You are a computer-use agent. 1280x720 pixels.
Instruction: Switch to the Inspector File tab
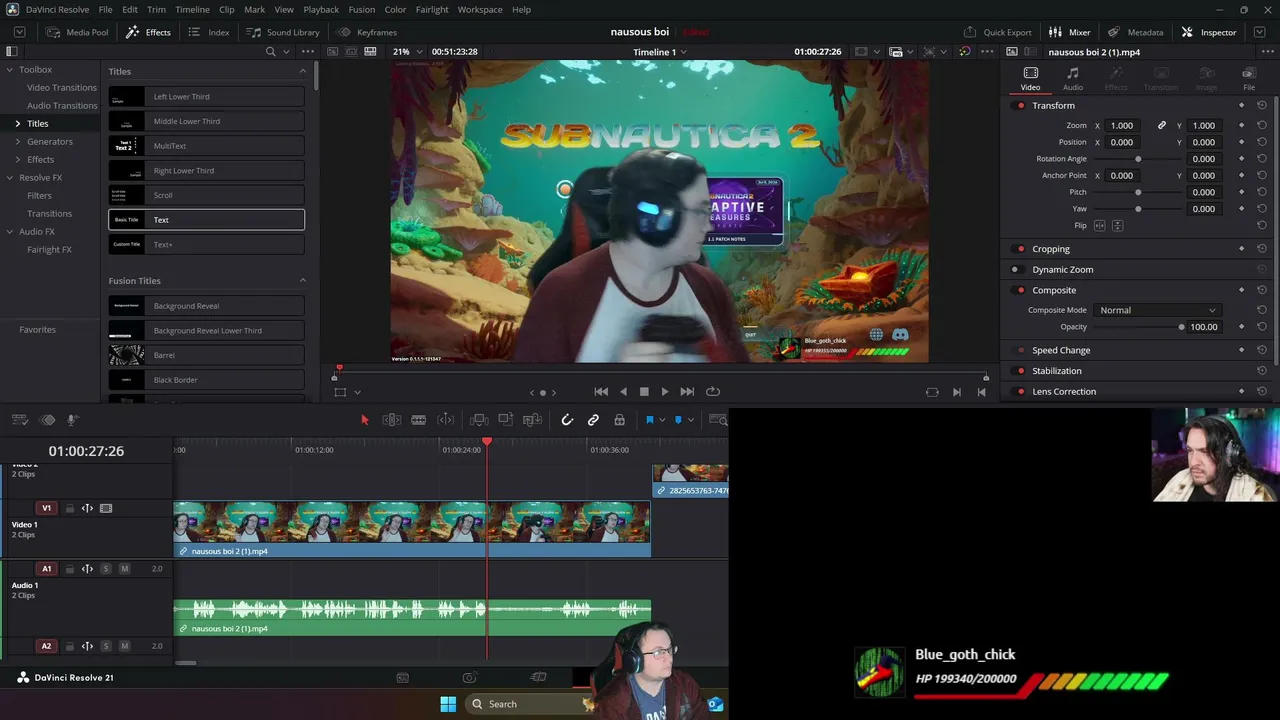click(x=1249, y=79)
